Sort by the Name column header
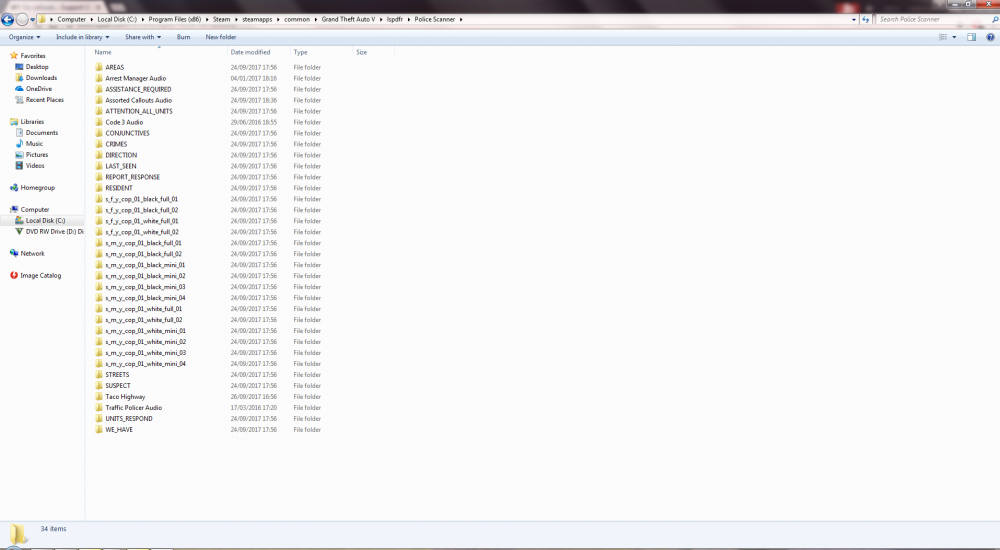Screen dimensions: 1000x550 point(103,52)
